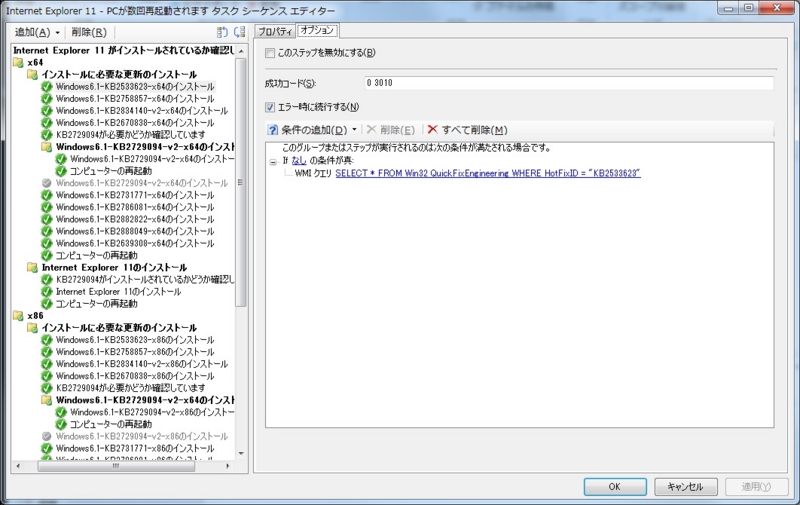Select Internet Explorer 11のインストール group folder icon

[33, 268]
